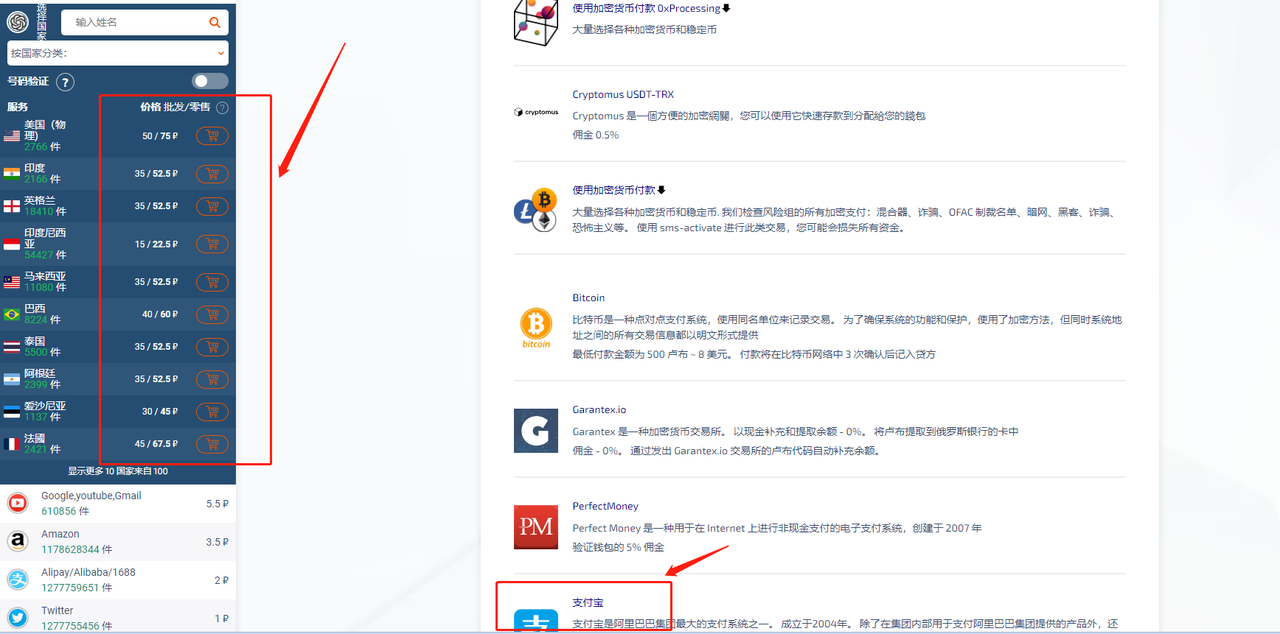Viewport: 1280px width, 634px height.
Task: Click the orange Bitcoin logo
Action: (536, 327)
